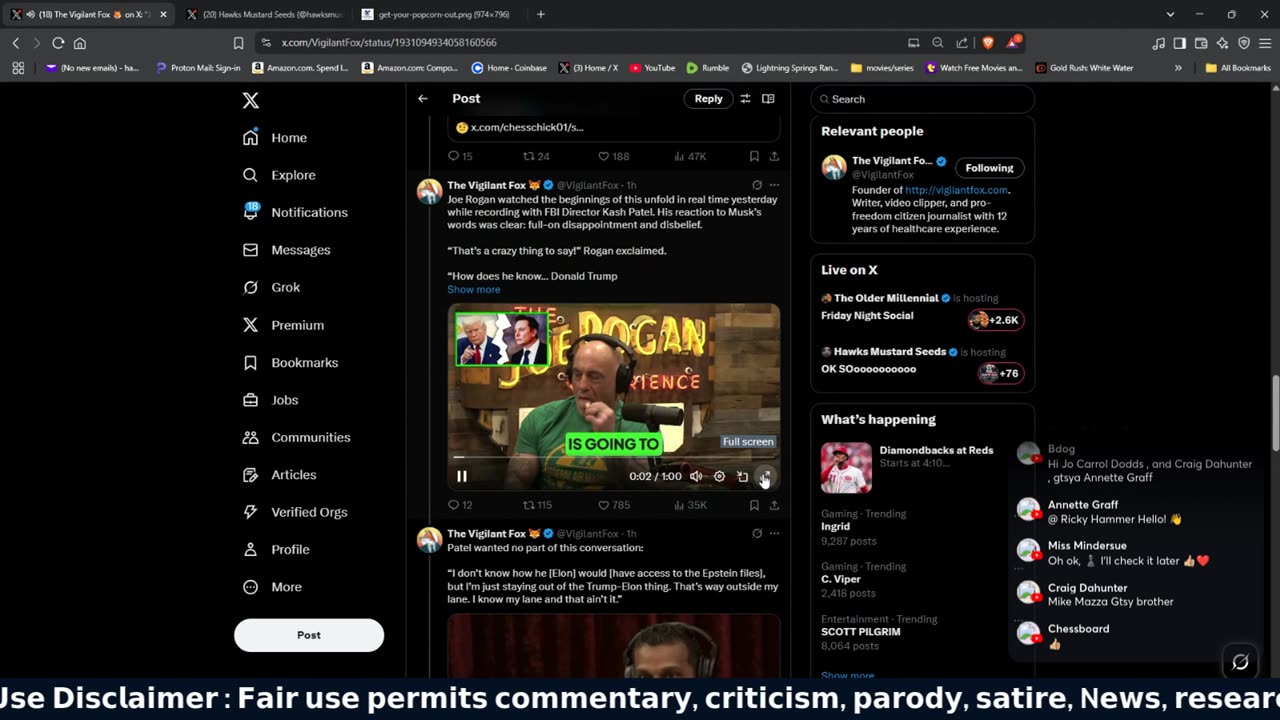This screenshot has height=720, width=1280.
Task: Click the Search input on X
Action: point(922,99)
